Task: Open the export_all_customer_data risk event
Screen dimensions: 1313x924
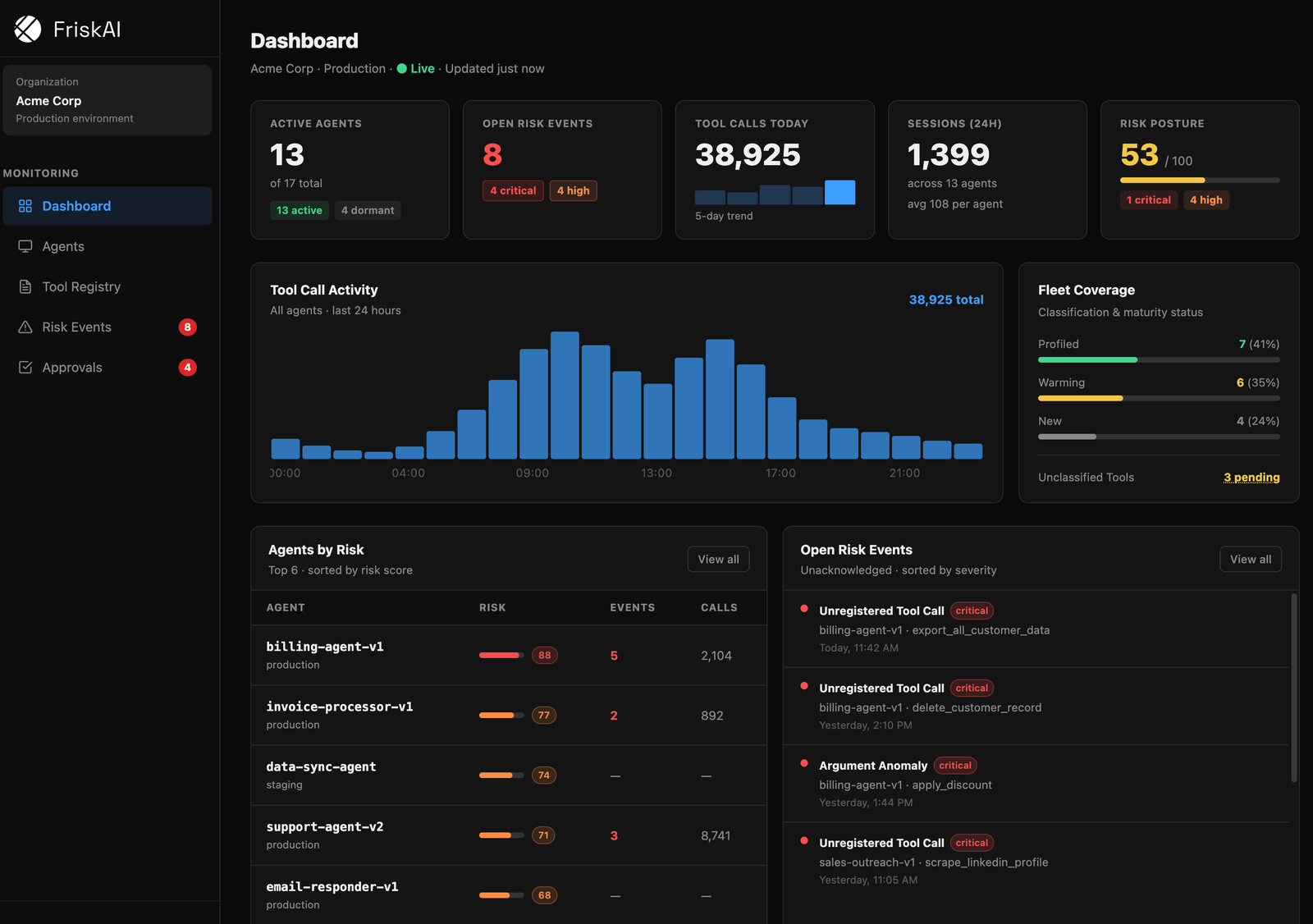Action: coord(1036,629)
